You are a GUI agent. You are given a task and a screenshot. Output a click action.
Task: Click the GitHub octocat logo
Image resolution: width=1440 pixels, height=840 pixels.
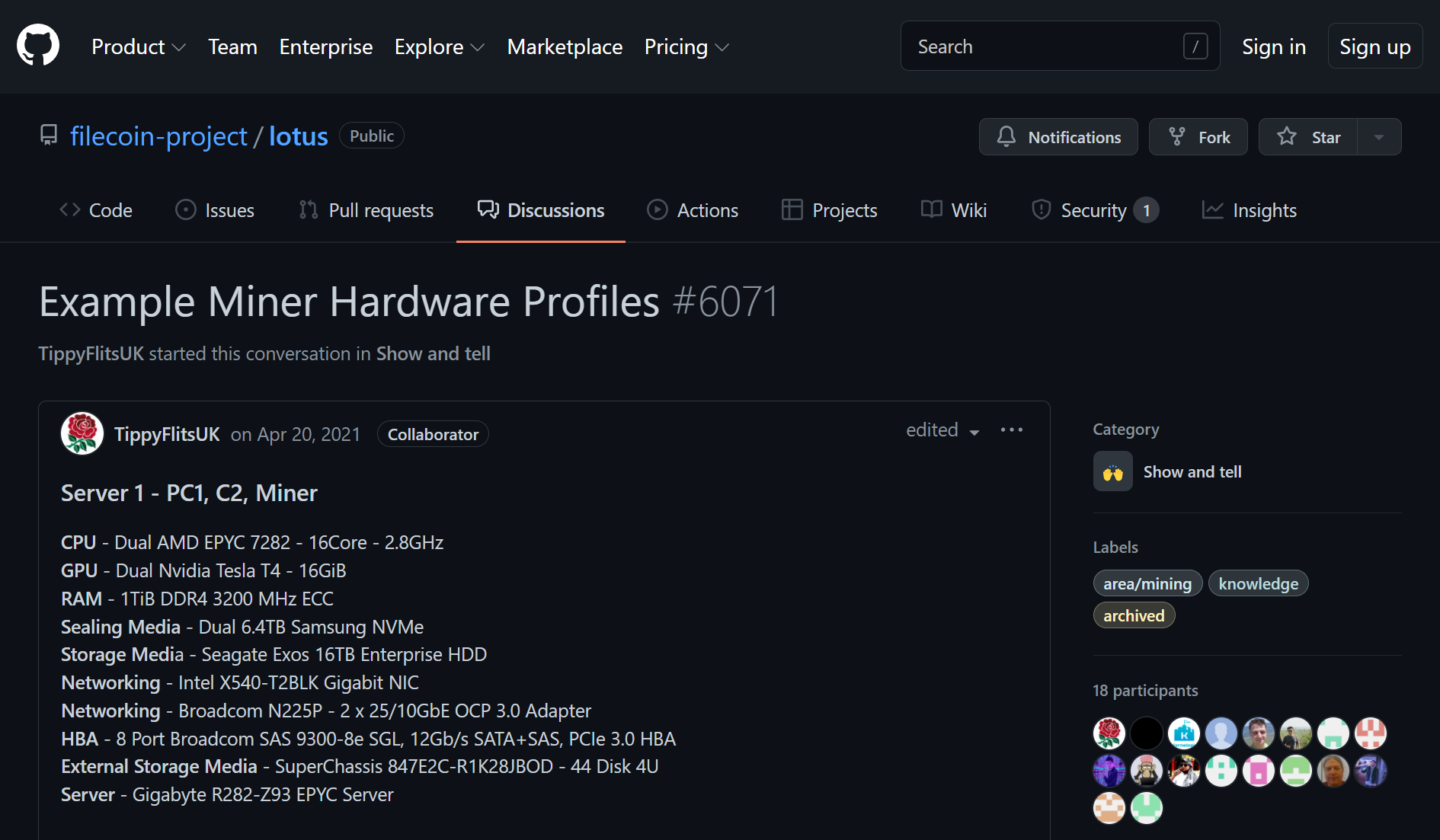(38, 46)
